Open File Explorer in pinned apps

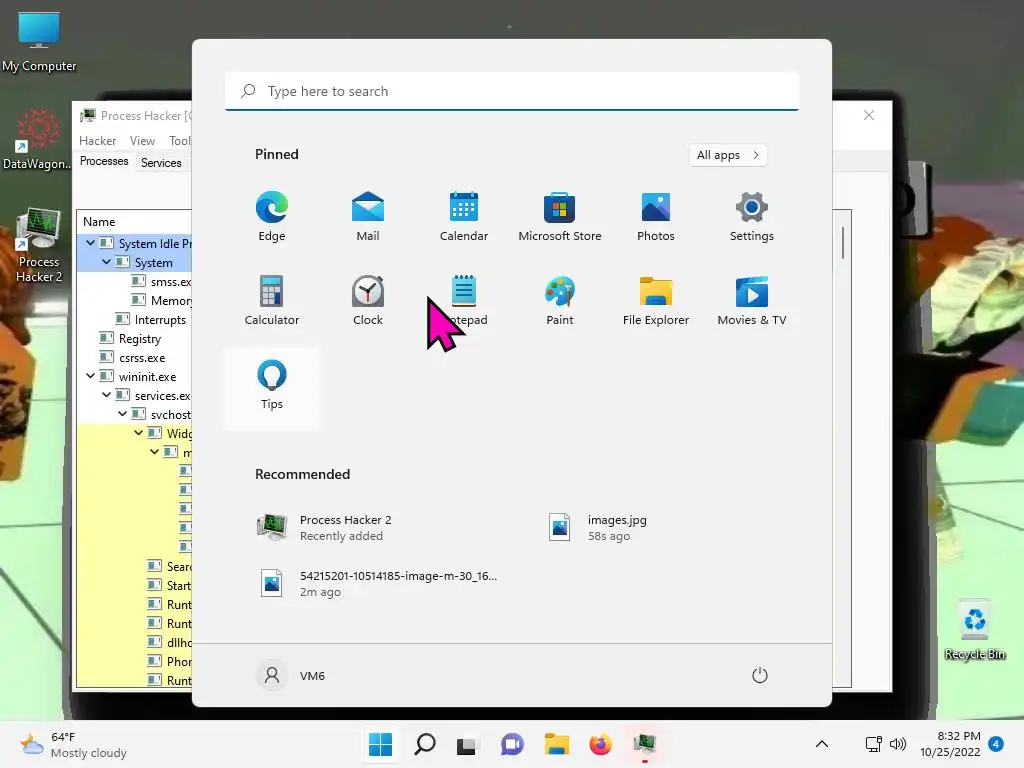coord(656,300)
